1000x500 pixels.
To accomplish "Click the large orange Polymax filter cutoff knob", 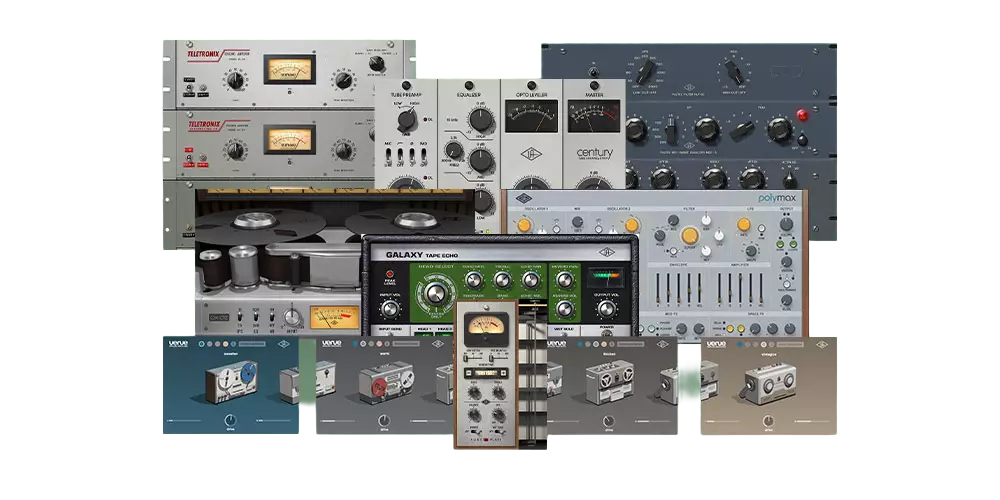I will (x=690, y=236).
